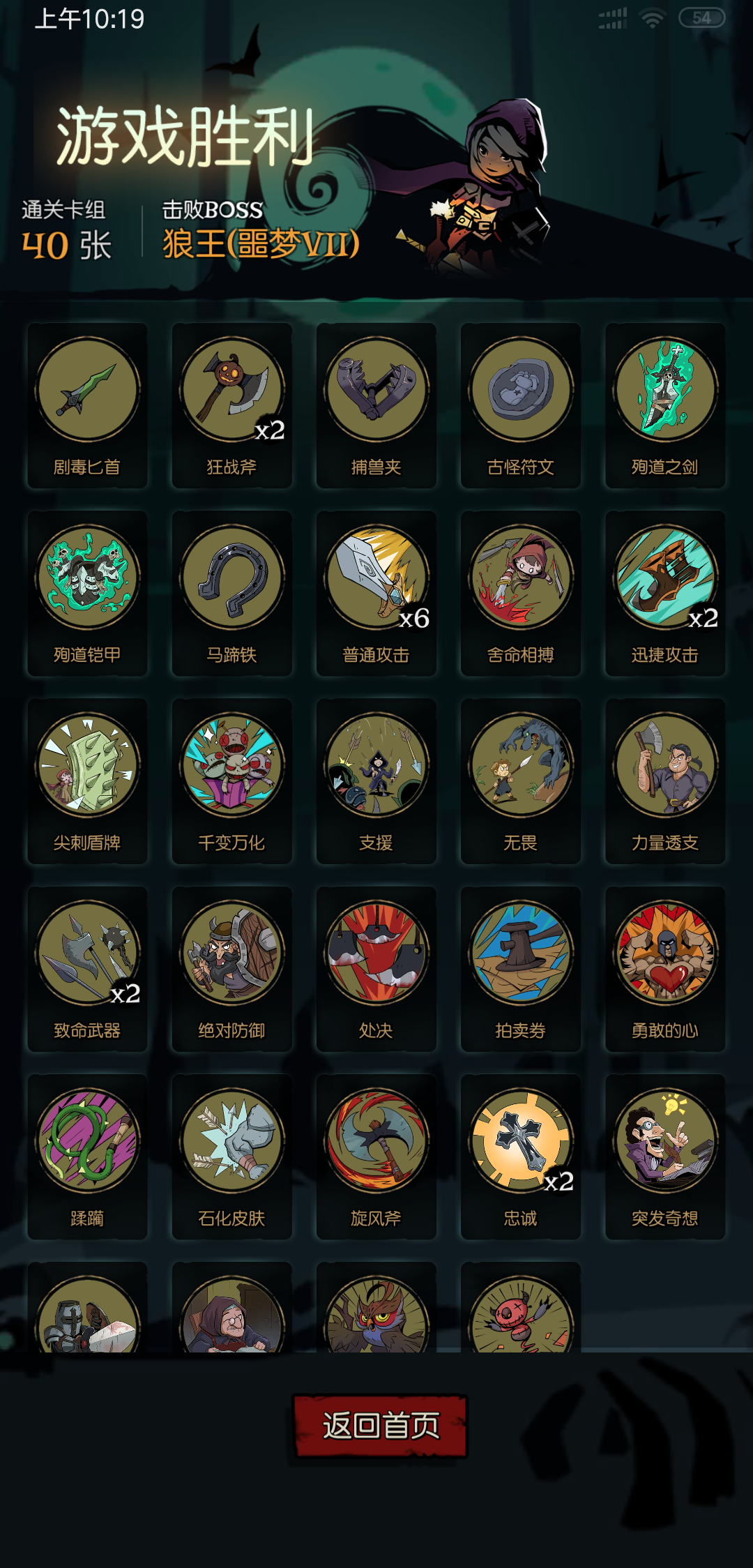This screenshot has width=753, height=1568.
Task: Select the 尖刺盾牌 spiked shield card
Action: (87, 781)
